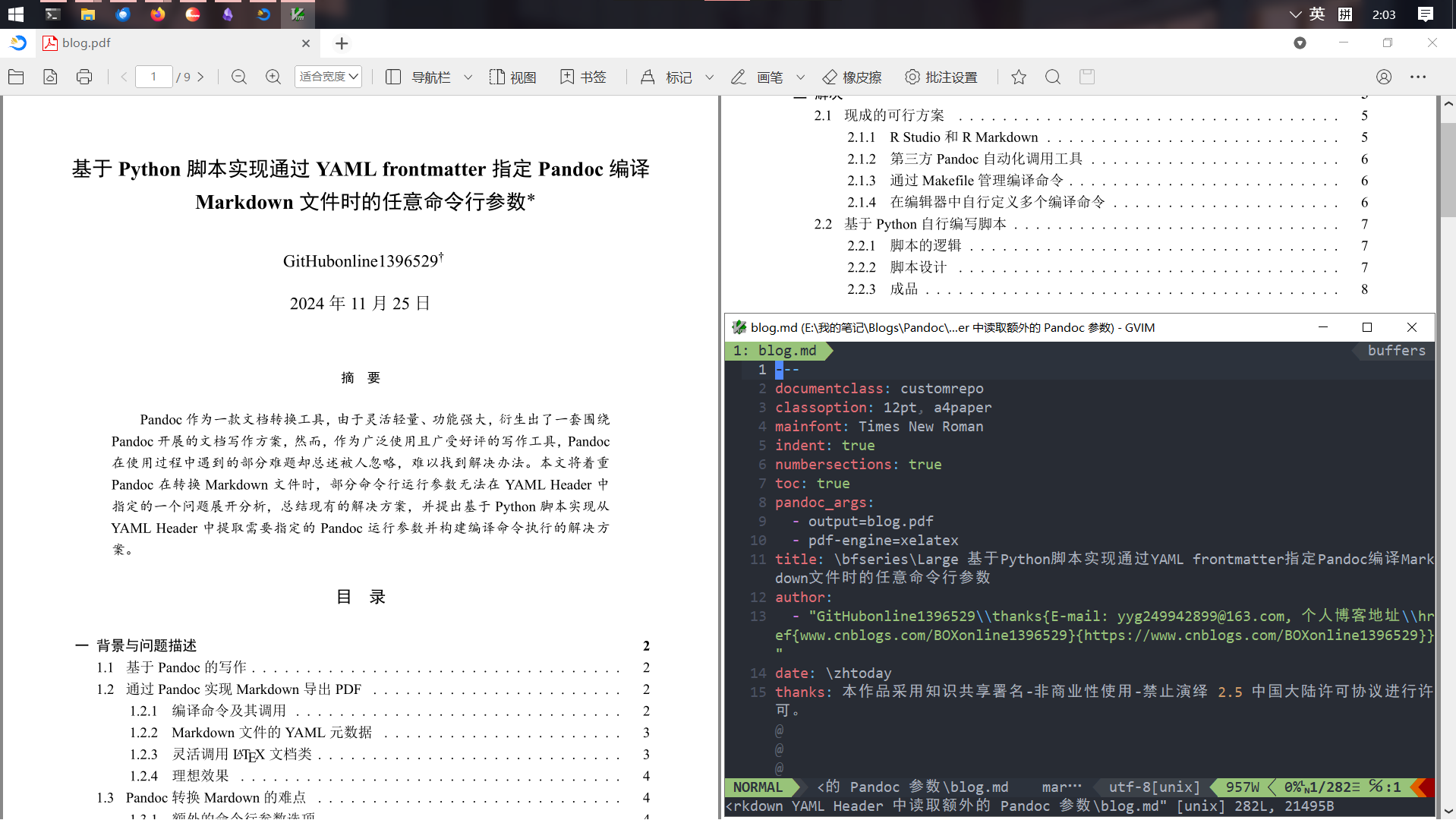Open the notification center icon

1426,14
